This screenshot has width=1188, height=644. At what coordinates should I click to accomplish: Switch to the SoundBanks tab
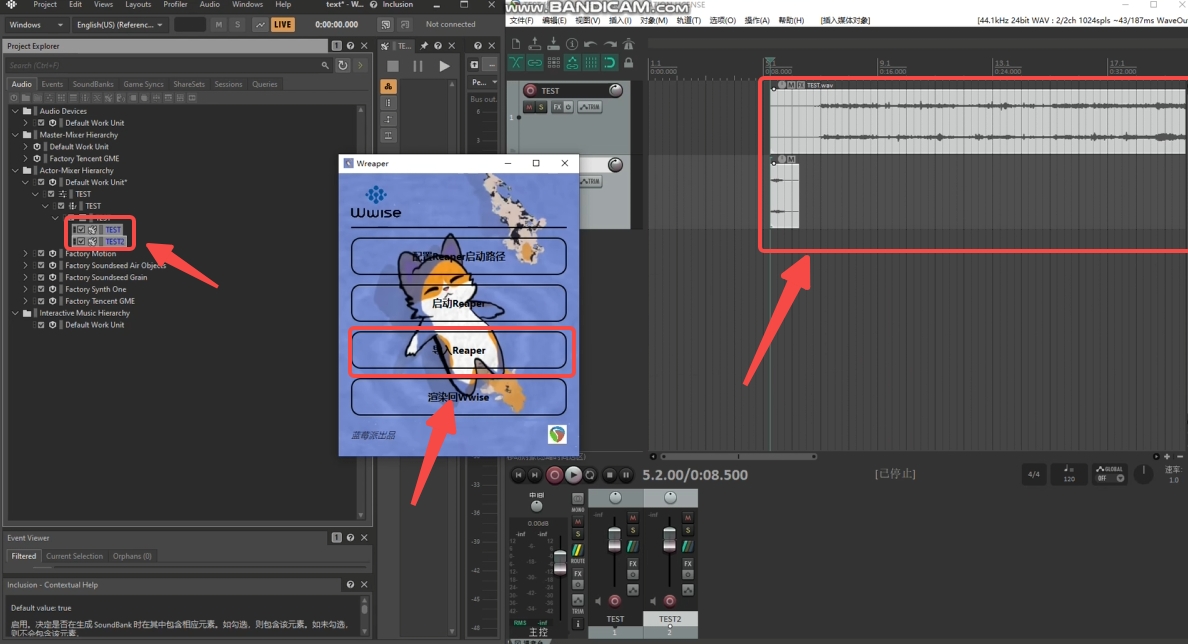[93, 84]
